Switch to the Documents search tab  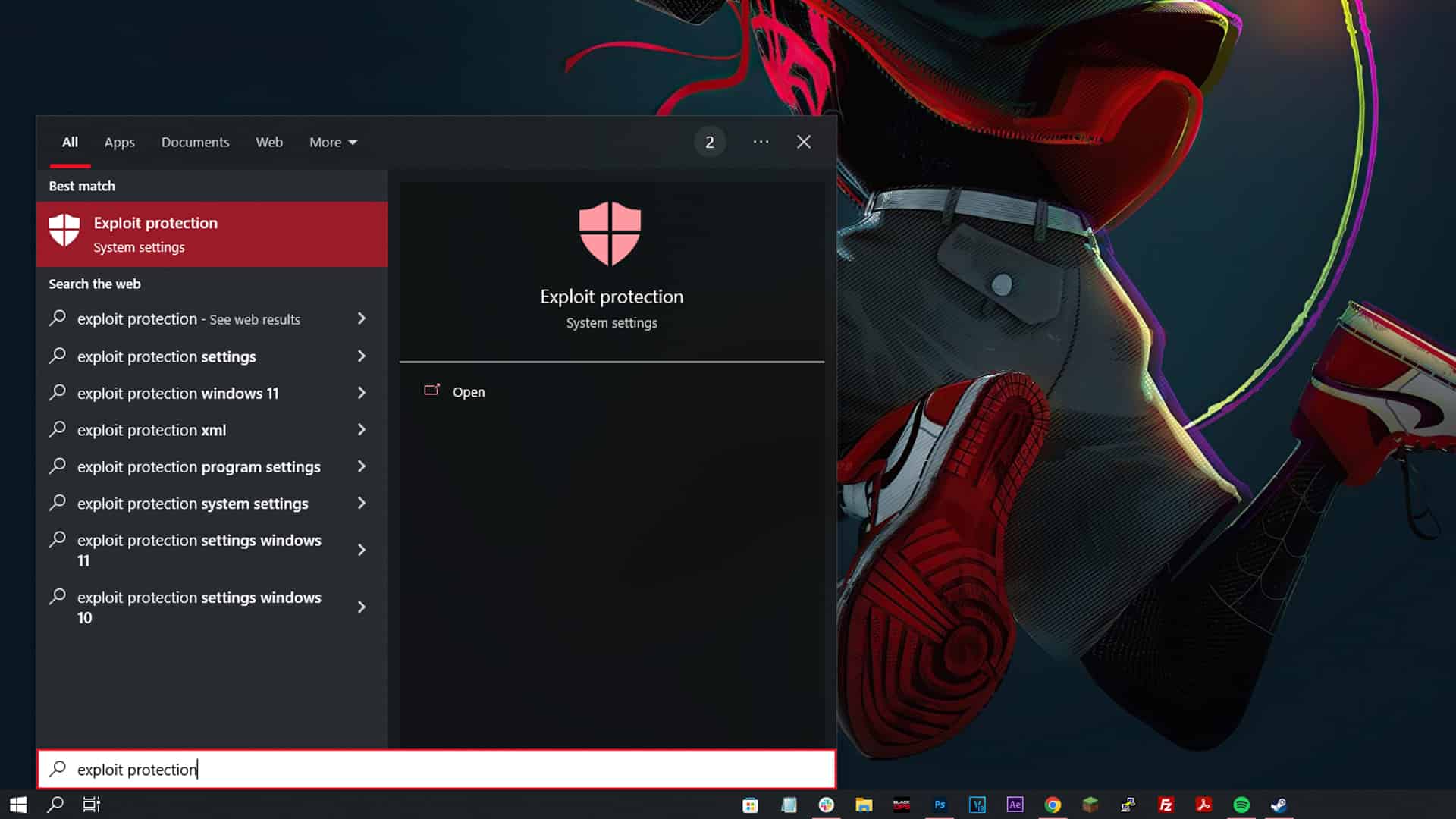point(195,142)
